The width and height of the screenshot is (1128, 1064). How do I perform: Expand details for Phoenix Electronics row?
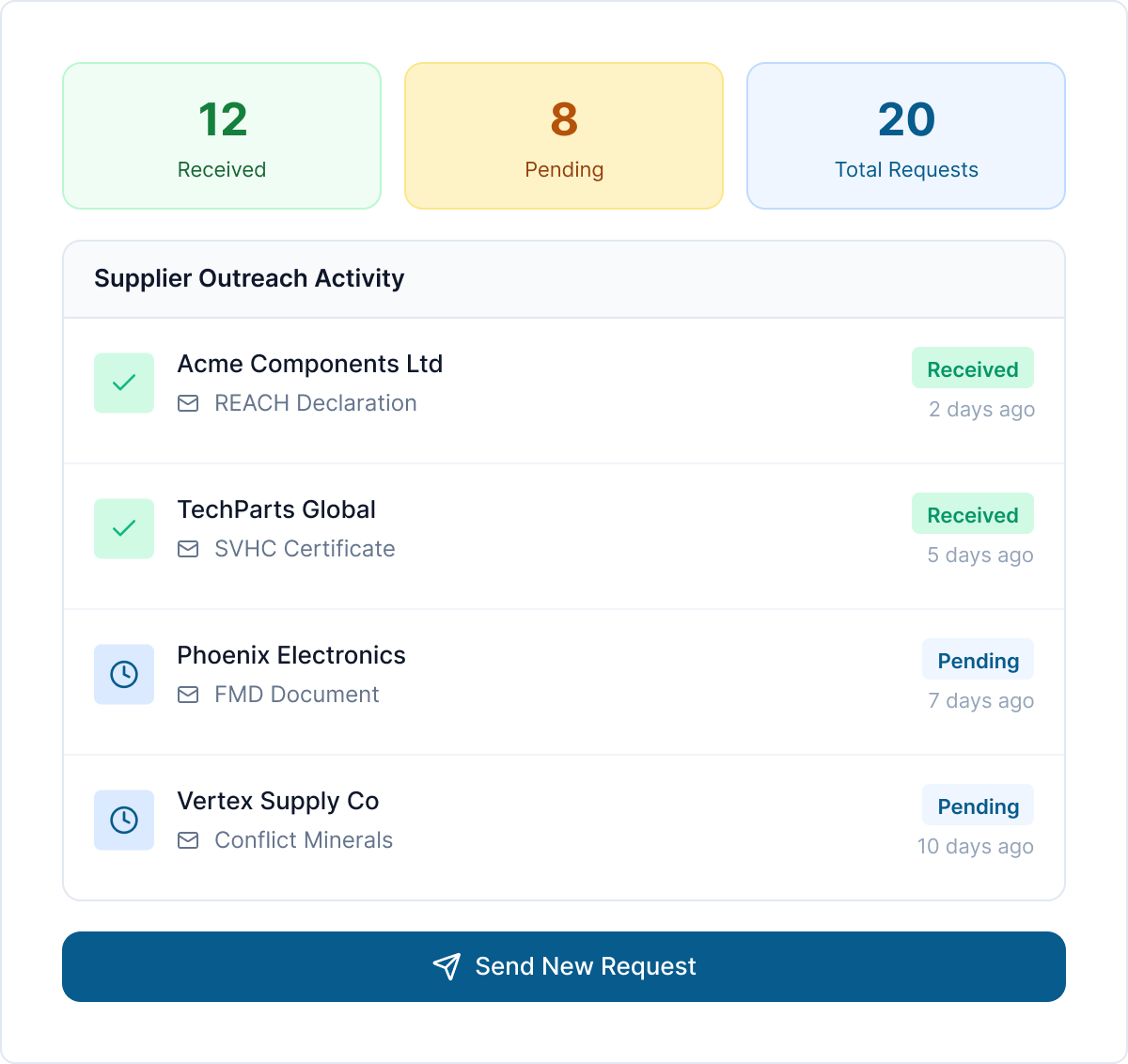pos(564,674)
